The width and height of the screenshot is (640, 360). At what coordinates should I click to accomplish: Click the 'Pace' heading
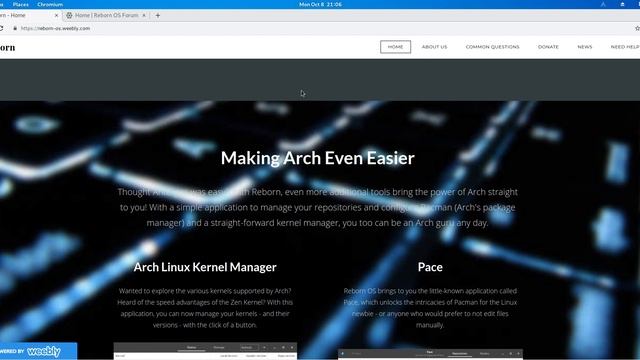[x=430, y=267]
